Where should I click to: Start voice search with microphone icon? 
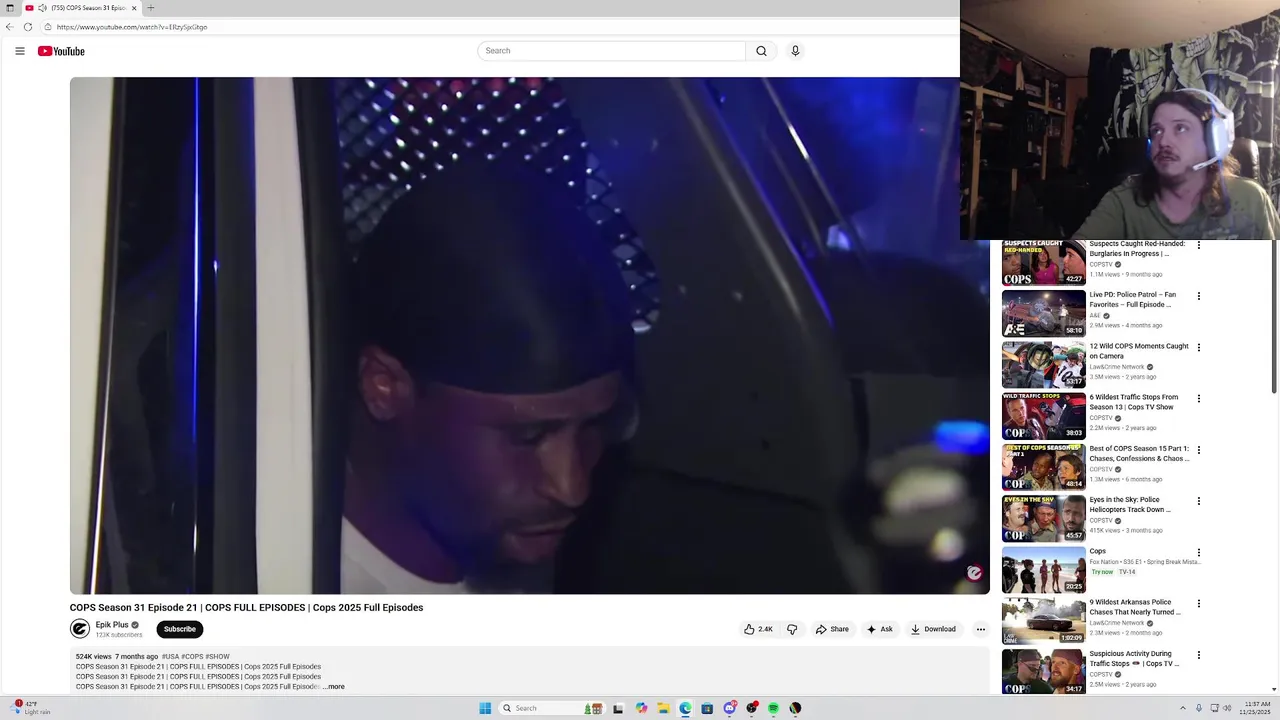click(x=795, y=51)
